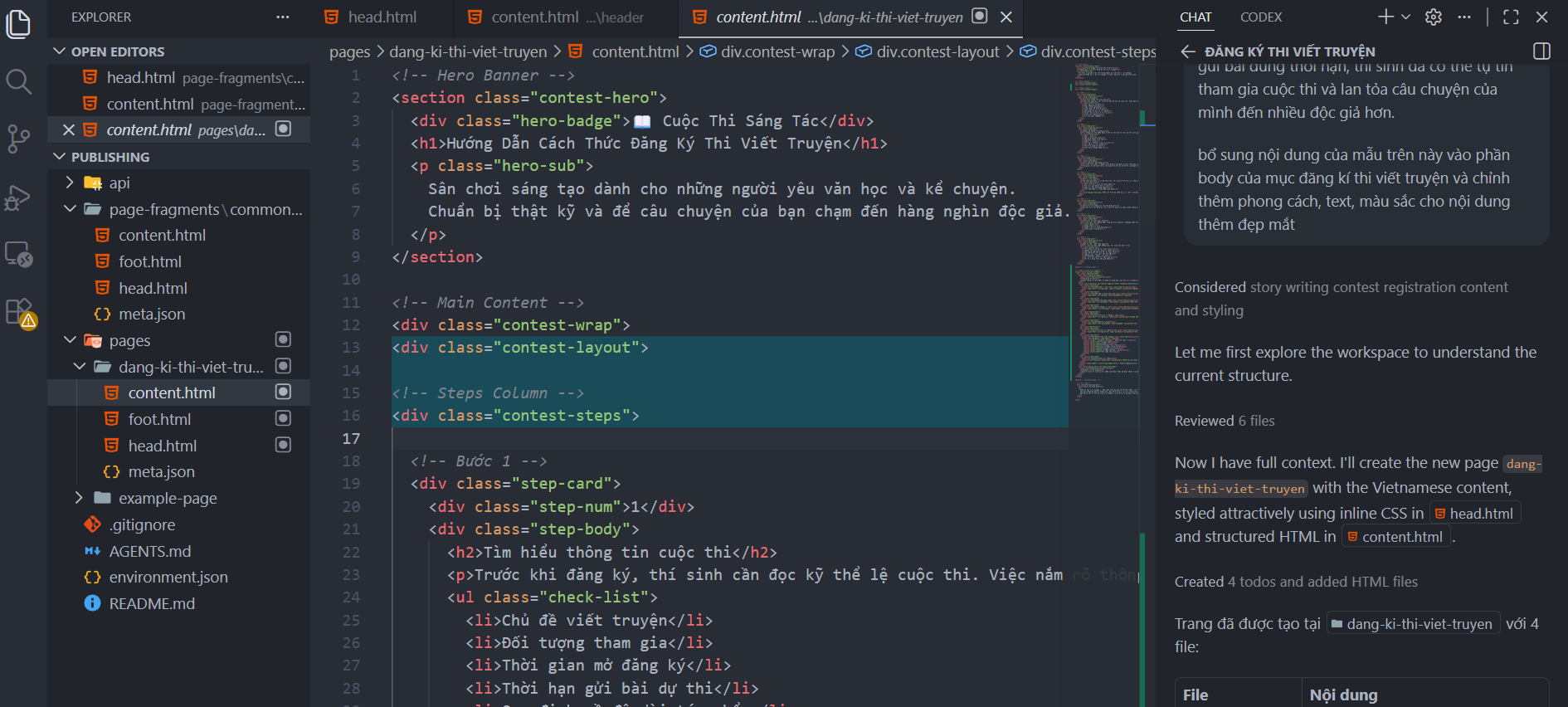
Task: Click the hero-badge div code line
Action: (x=641, y=120)
